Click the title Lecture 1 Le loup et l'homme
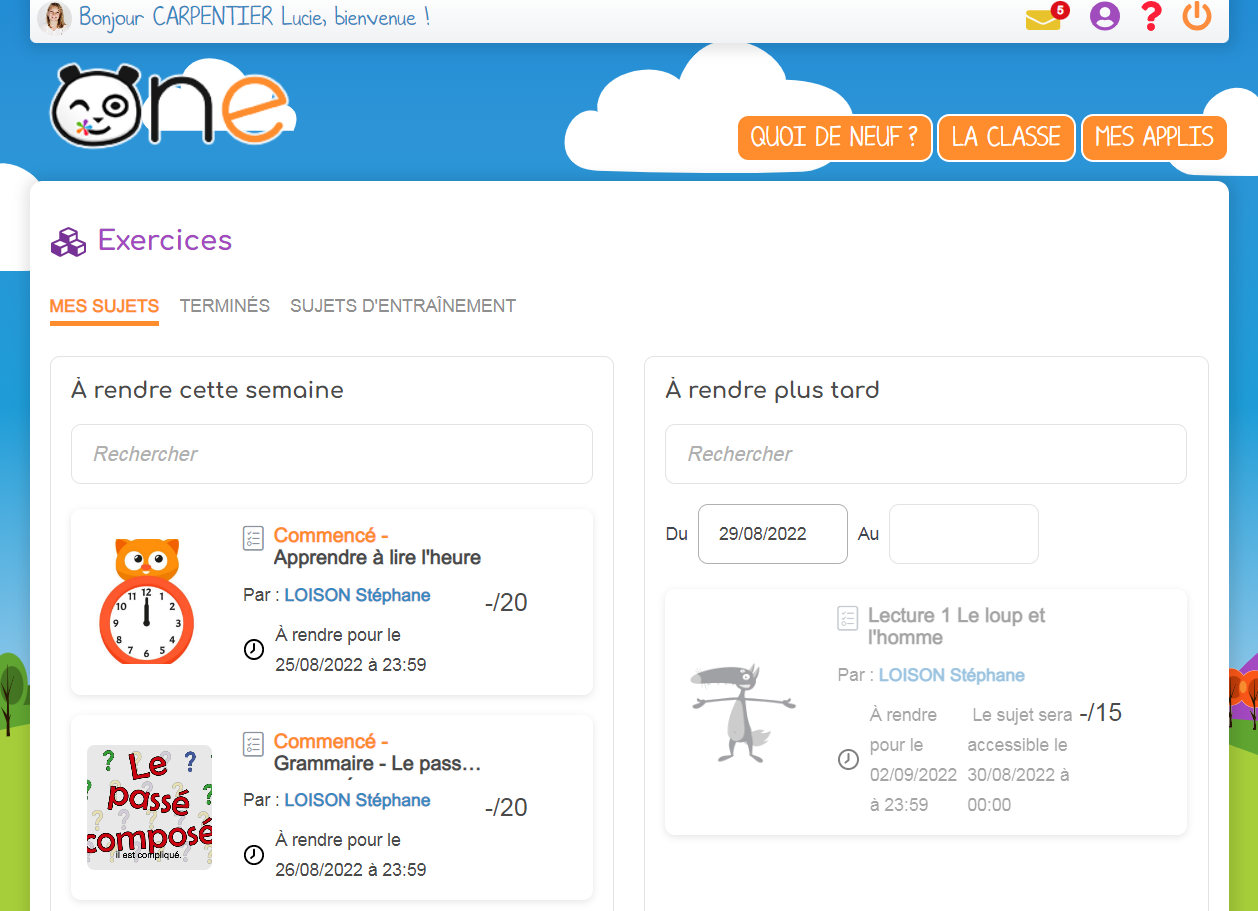This screenshot has width=1258, height=911. coord(957,626)
